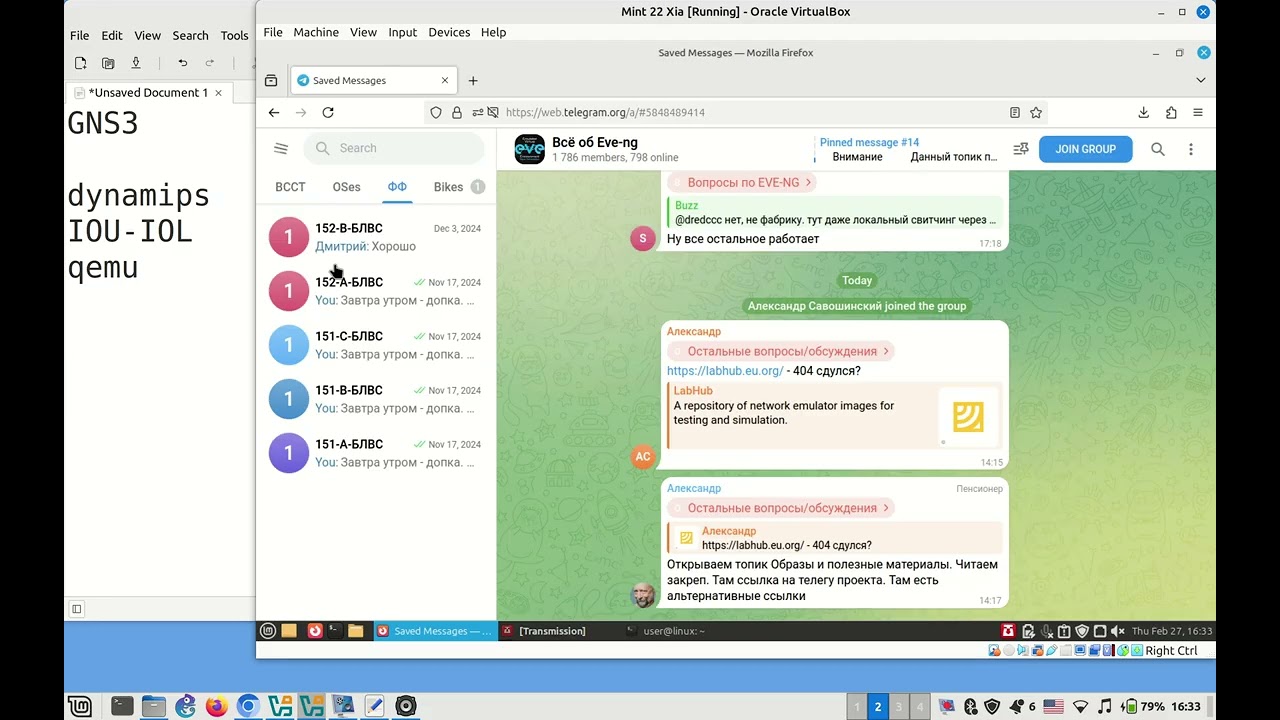Open Firefox extensions menu
The image size is (1280, 720).
coord(1171,112)
